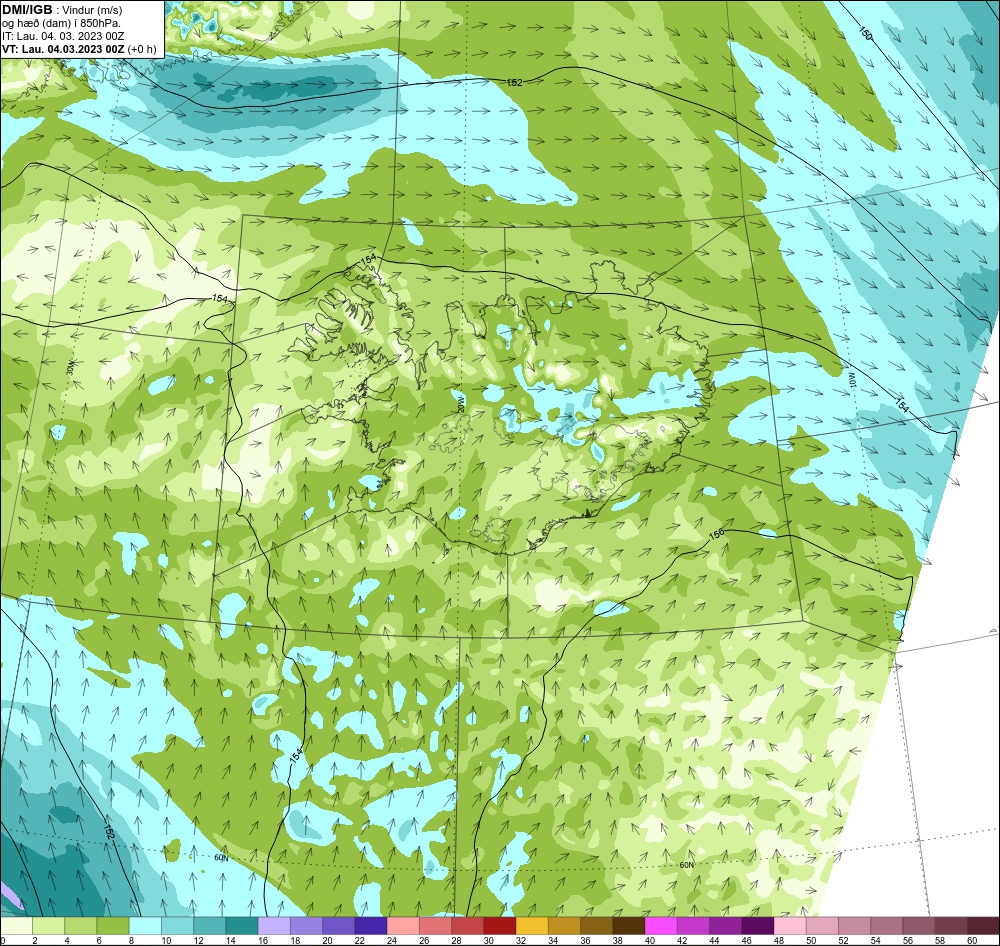The width and height of the screenshot is (1000, 946).
Task: Click the red swatch between 28 and 30
Action: [468, 925]
